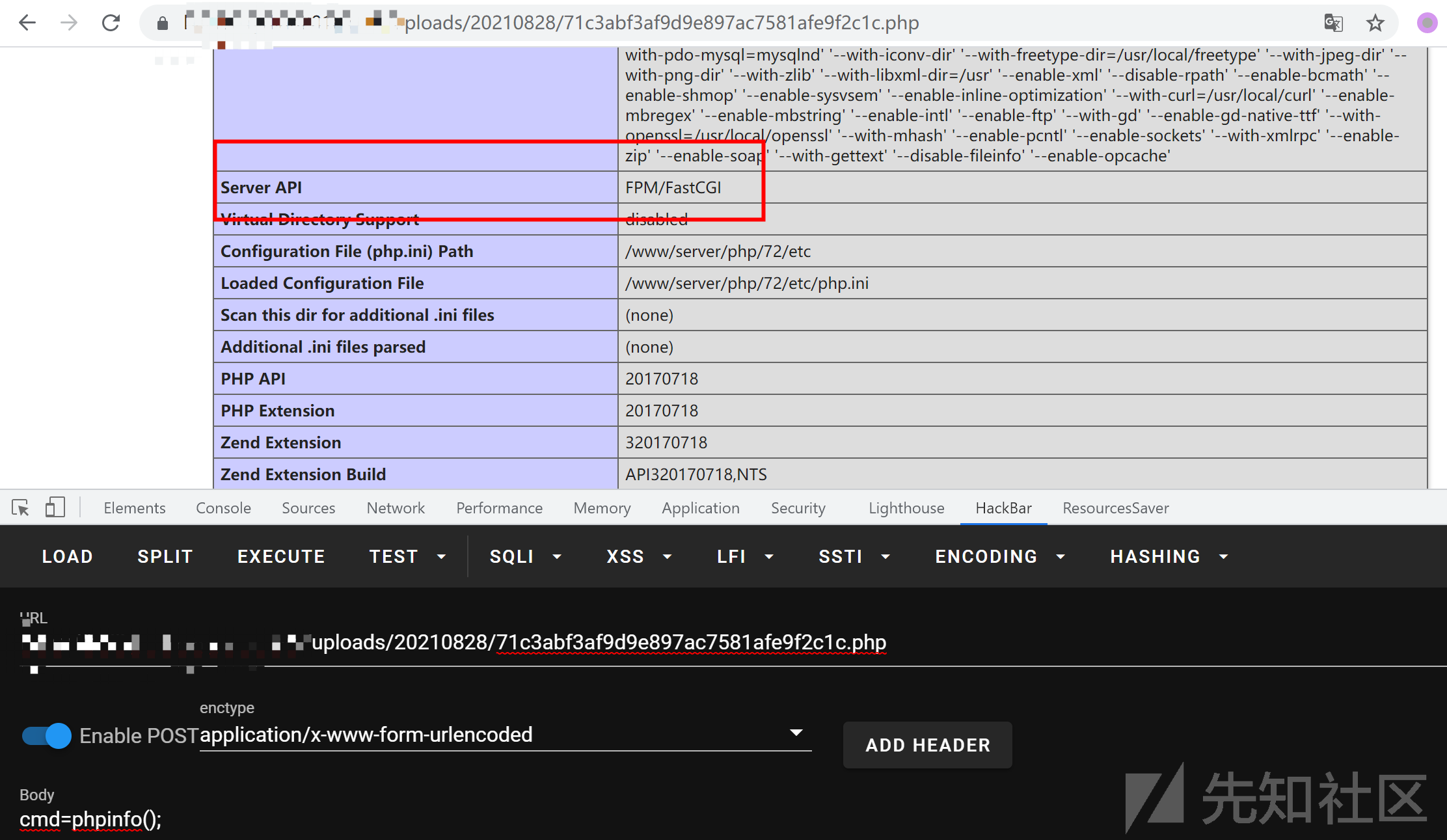Open the Console tab

[x=223, y=508]
